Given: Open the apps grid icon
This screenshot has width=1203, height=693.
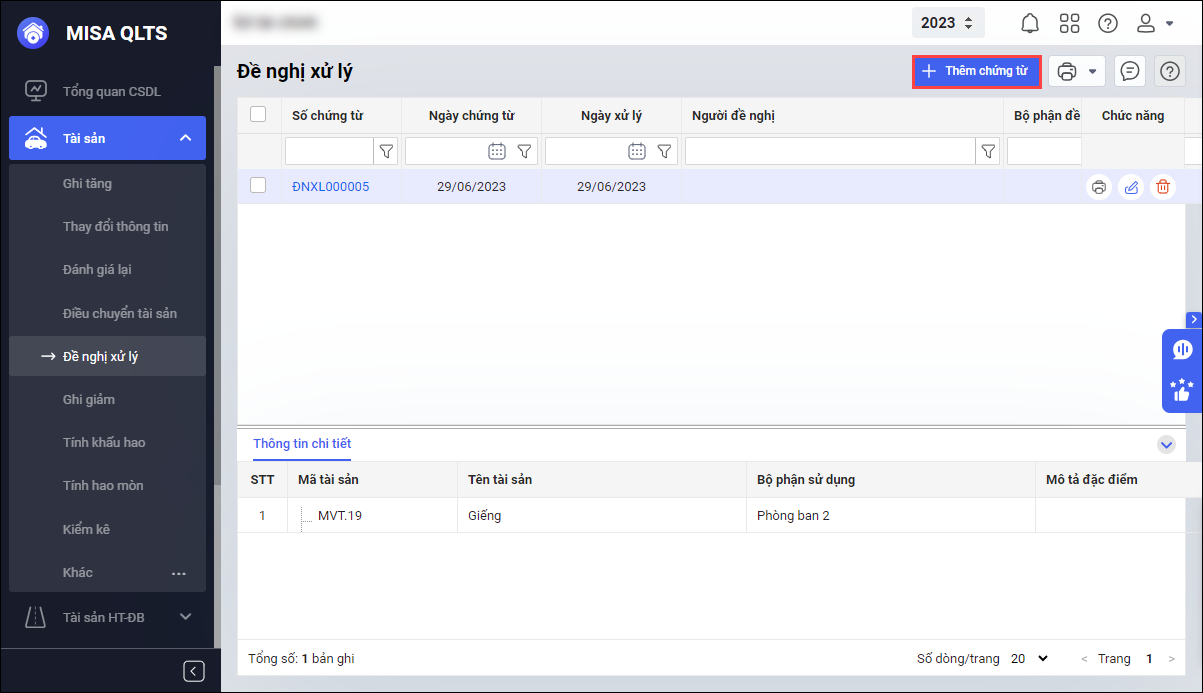Looking at the screenshot, I should pos(1069,23).
